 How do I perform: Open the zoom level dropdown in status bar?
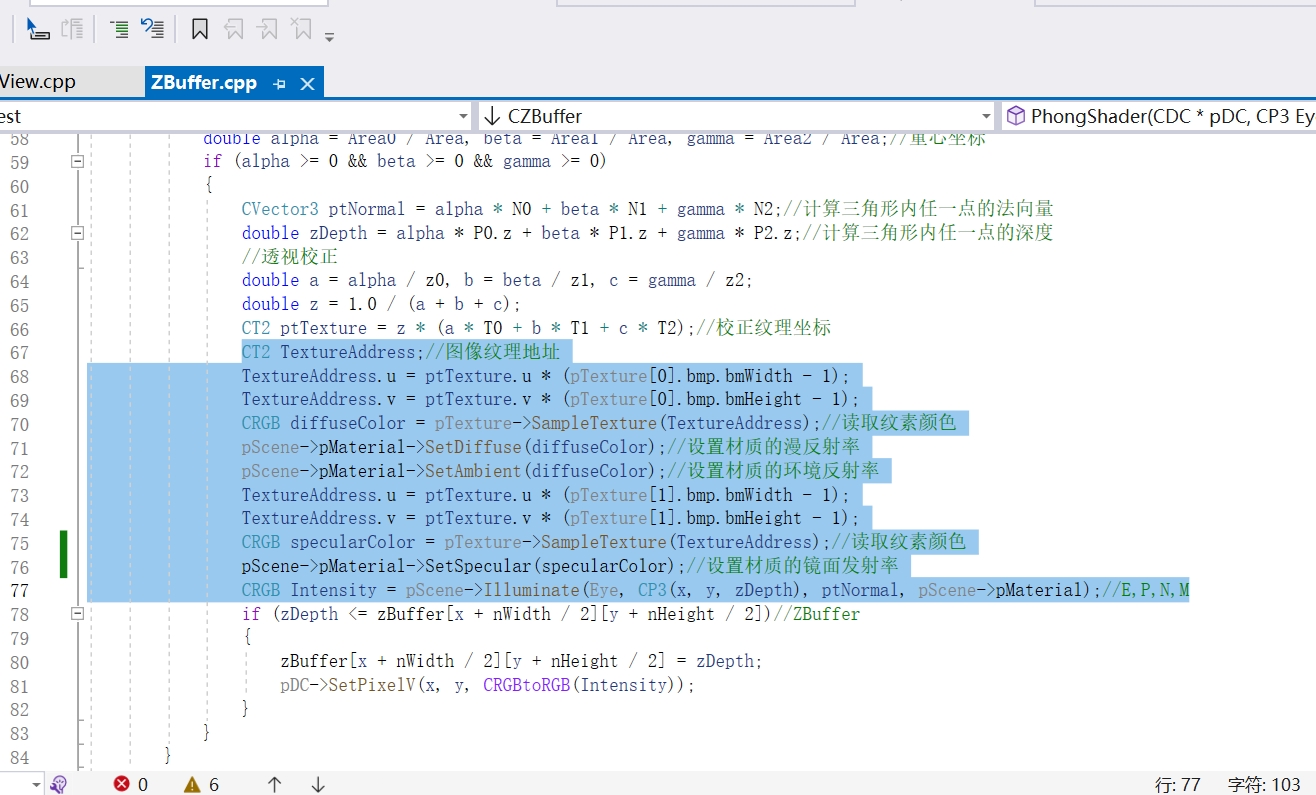[37, 785]
